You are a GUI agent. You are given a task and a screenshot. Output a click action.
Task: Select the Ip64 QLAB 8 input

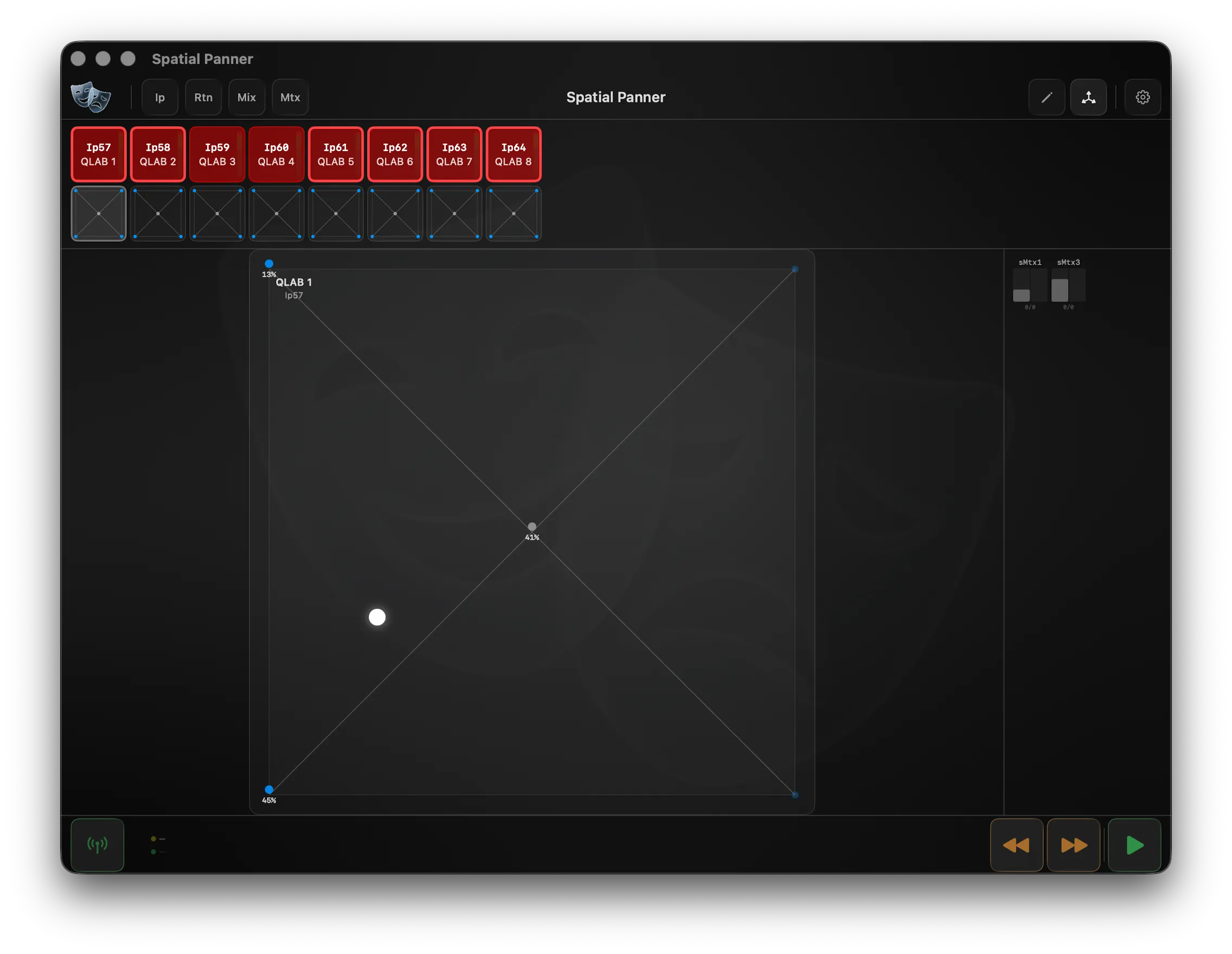point(514,154)
